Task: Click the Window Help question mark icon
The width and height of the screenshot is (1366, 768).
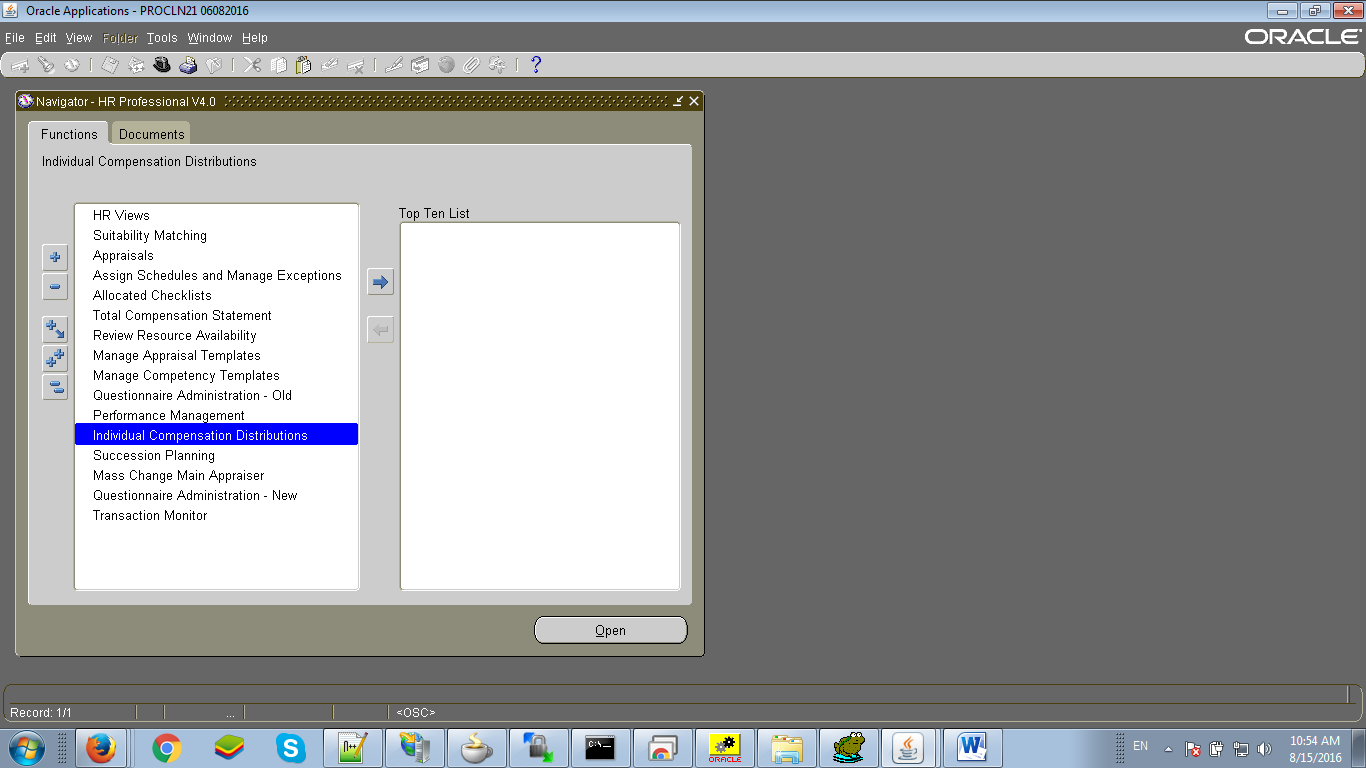Action: coord(536,65)
